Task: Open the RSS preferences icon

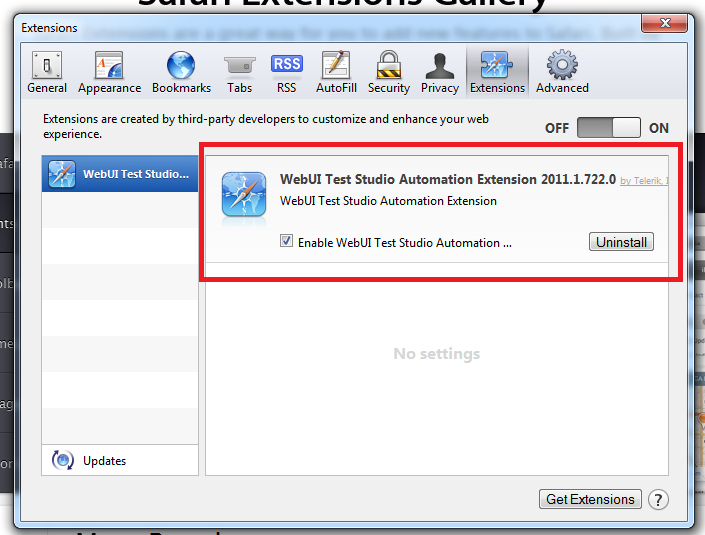Action: coord(287,64)
